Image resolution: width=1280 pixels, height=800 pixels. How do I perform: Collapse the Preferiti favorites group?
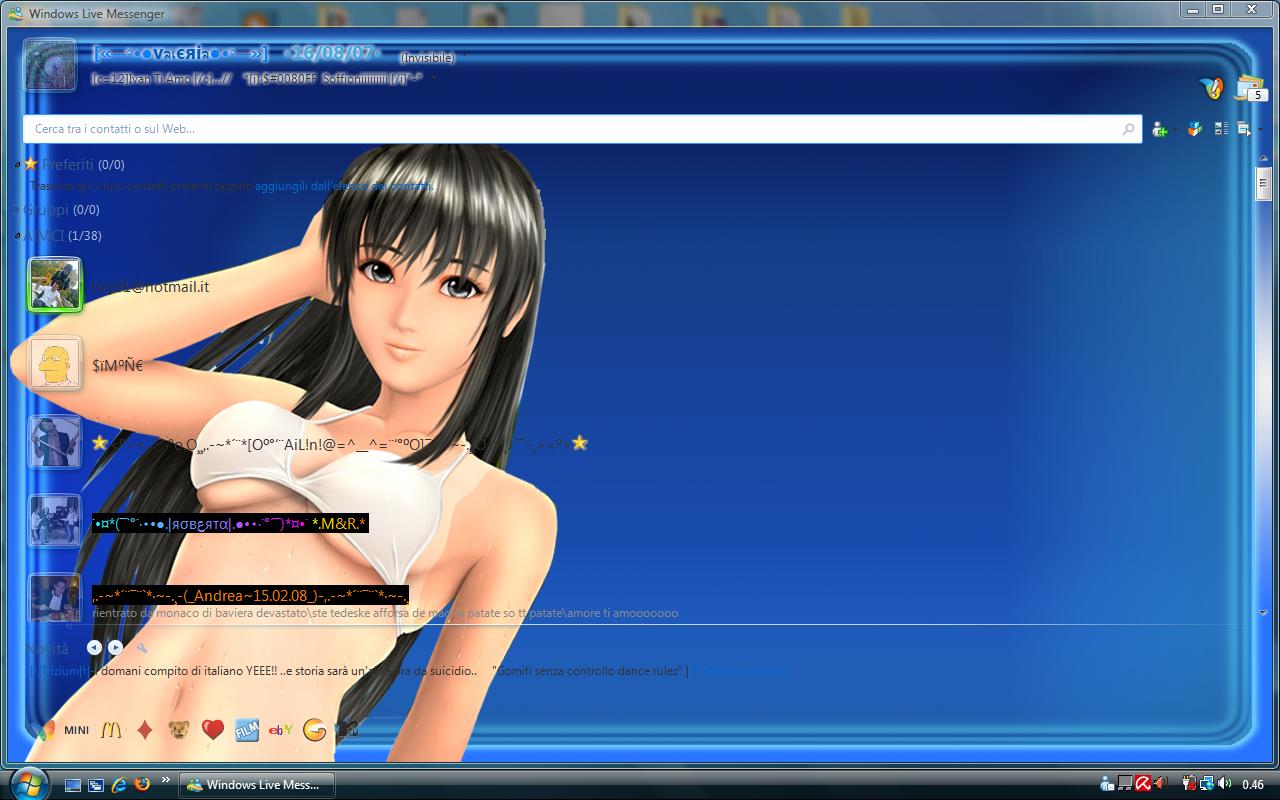[x=18, y=165]
